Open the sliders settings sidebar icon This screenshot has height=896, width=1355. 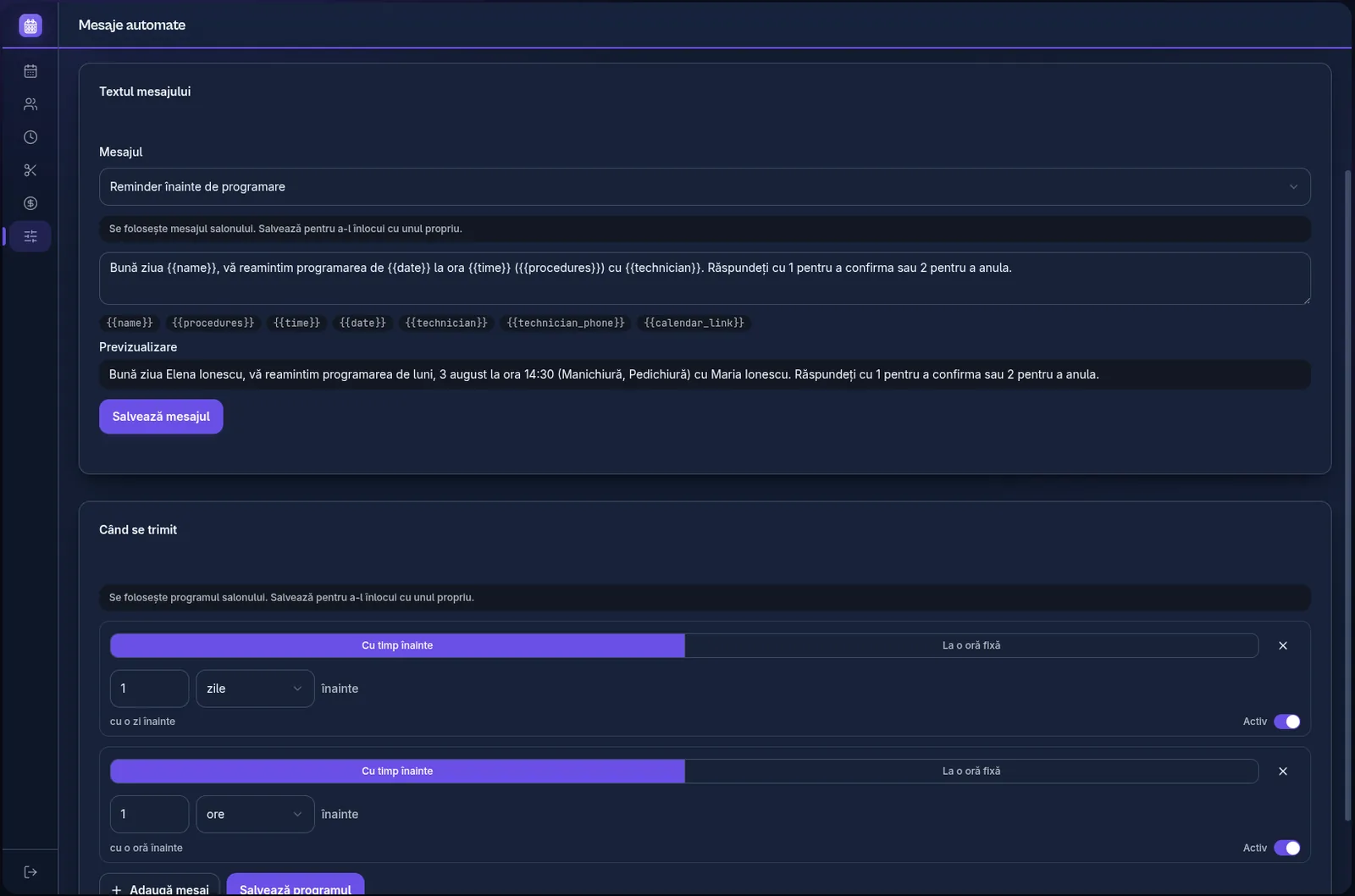30,236
